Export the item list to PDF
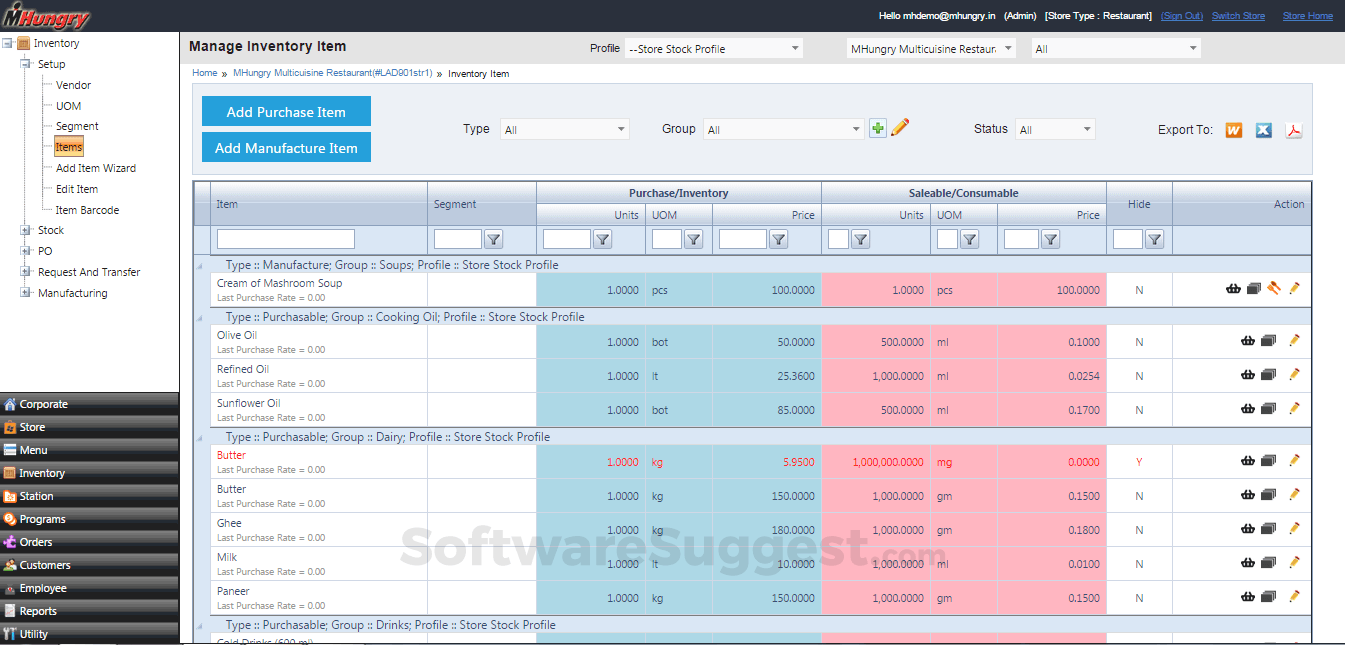 [1294, 130]
